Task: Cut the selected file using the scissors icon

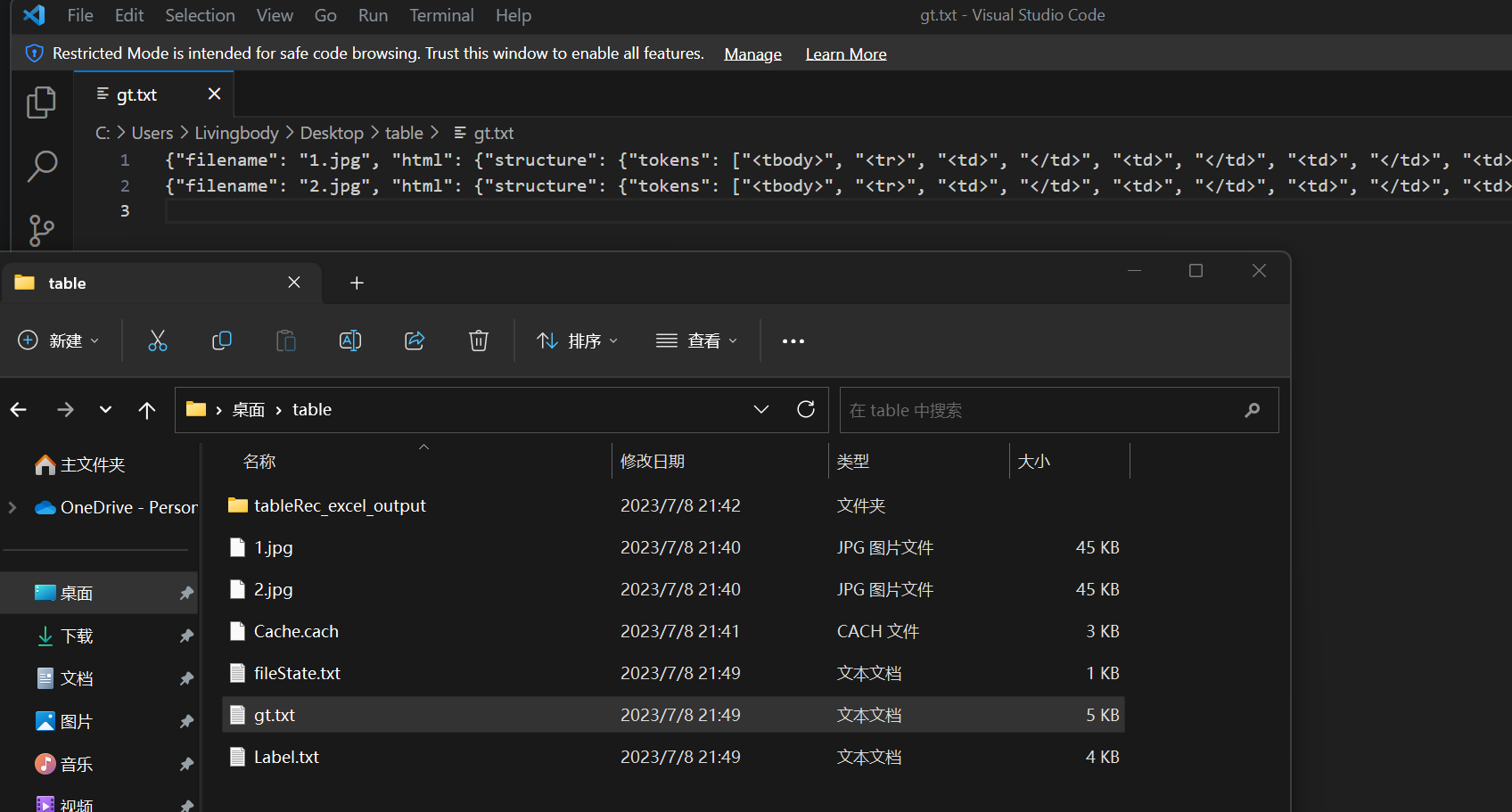Action: (158, 340)
